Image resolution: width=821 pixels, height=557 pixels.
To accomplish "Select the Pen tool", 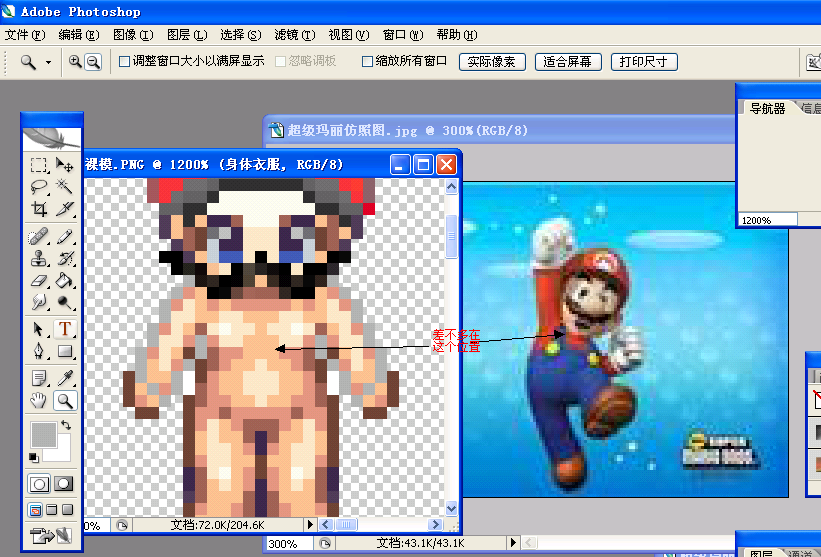I will [38, 351].
